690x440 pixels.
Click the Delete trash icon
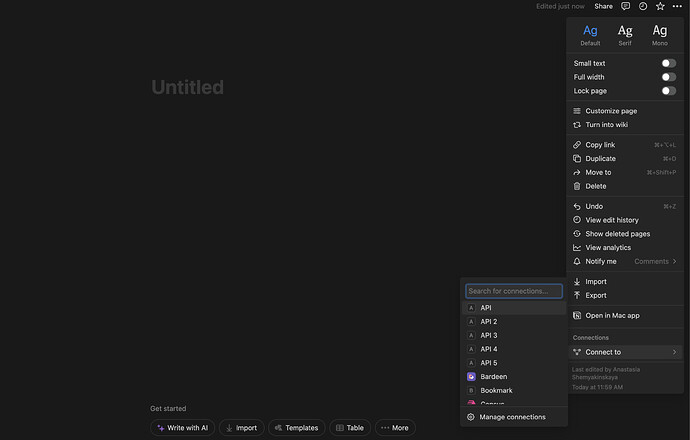pos(577,186)
